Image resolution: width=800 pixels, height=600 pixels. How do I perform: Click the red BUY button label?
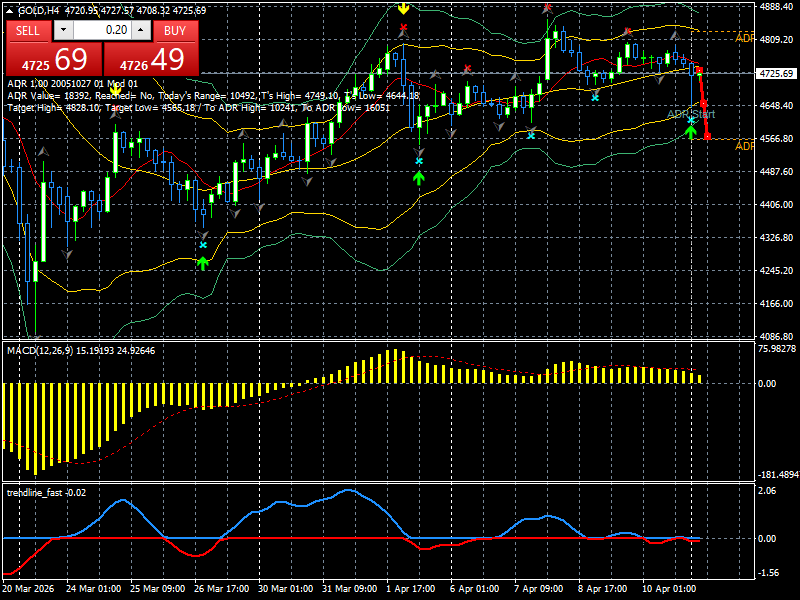(x=175, y=31)
